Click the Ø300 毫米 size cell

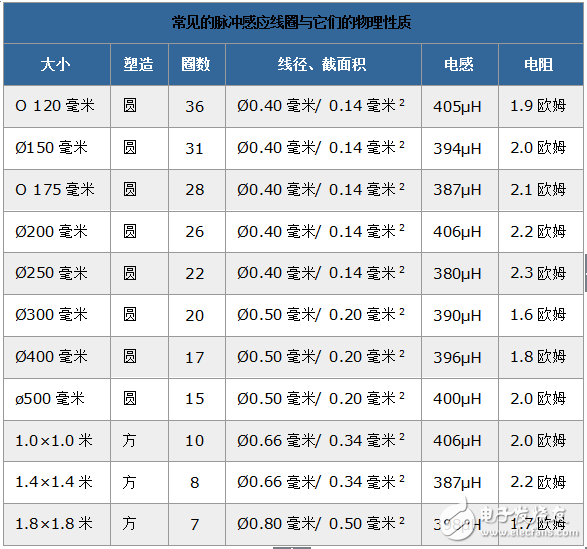pyautogui.click(x=57, y=315)
